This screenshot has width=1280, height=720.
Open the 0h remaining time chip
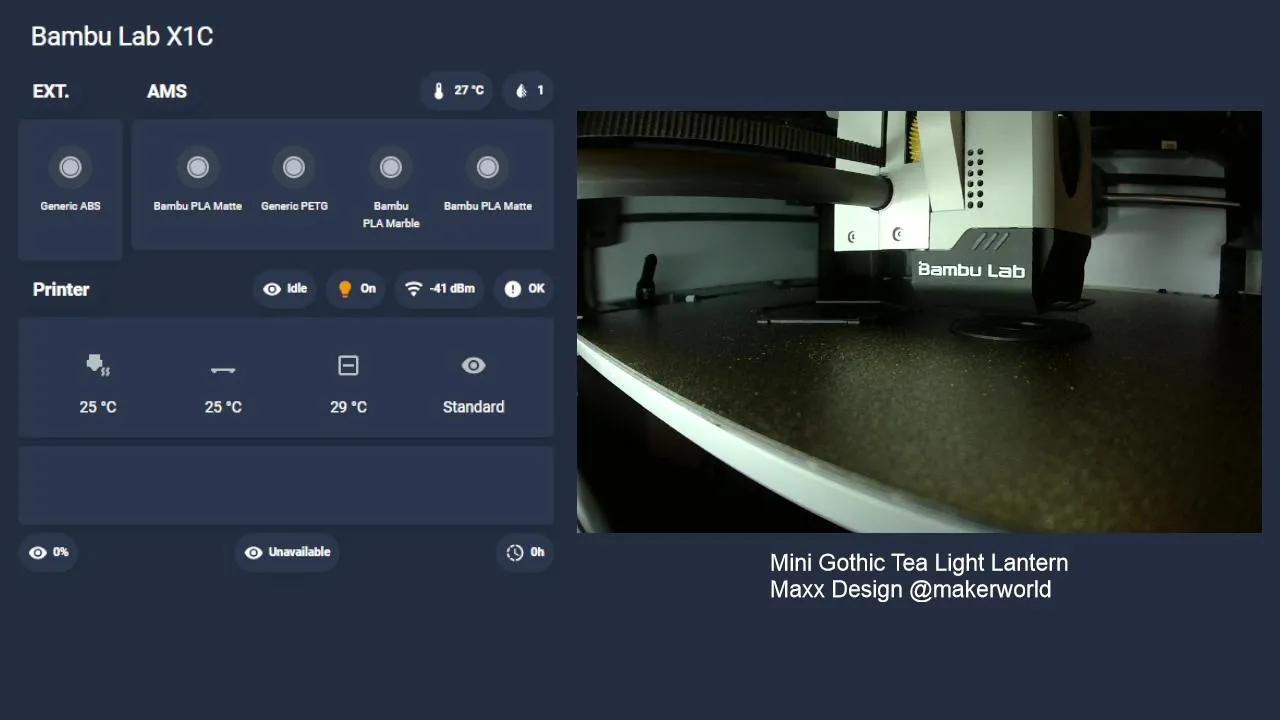click(x=525, y=552)
